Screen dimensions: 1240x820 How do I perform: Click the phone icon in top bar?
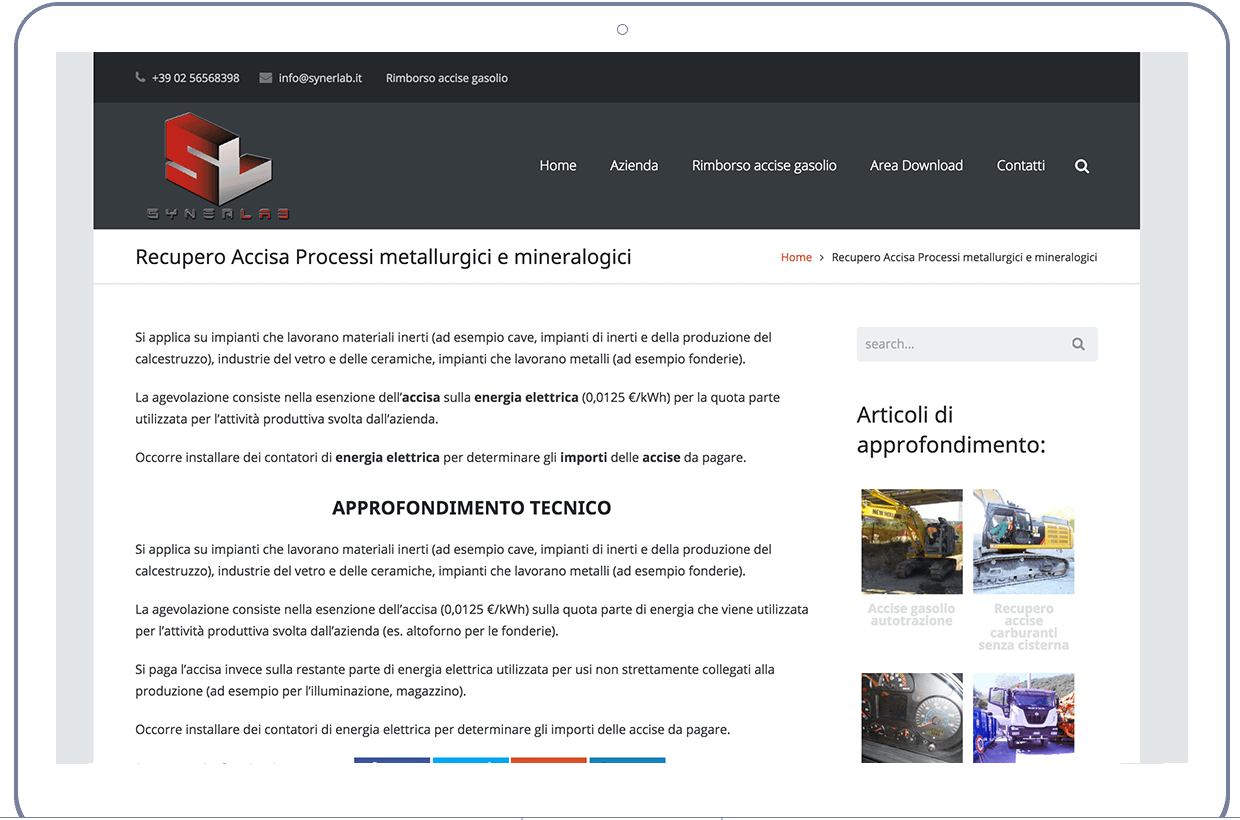(x=140, y=78)
